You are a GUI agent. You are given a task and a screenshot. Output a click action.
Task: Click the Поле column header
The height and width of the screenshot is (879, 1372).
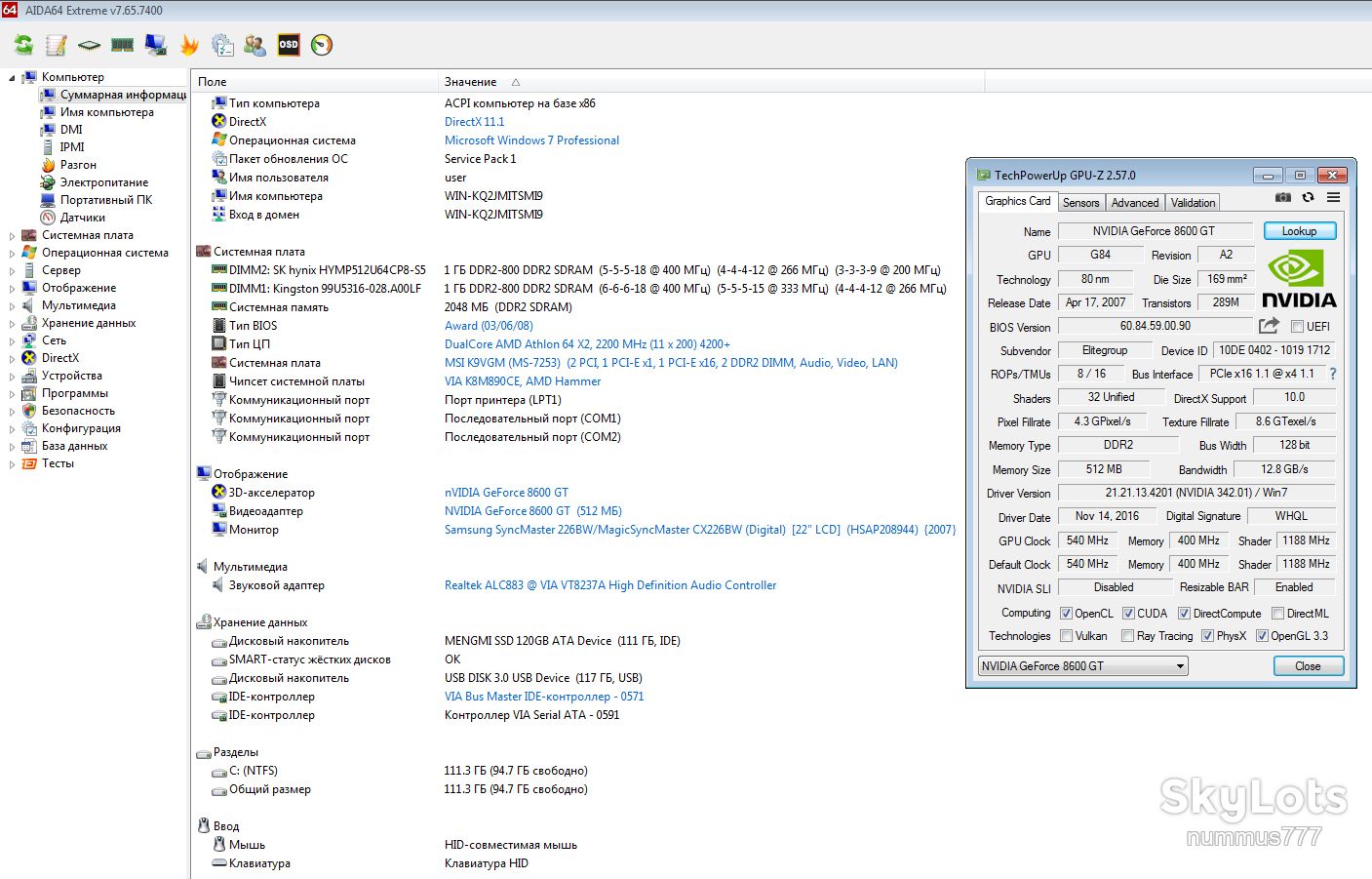click(314, 82)
